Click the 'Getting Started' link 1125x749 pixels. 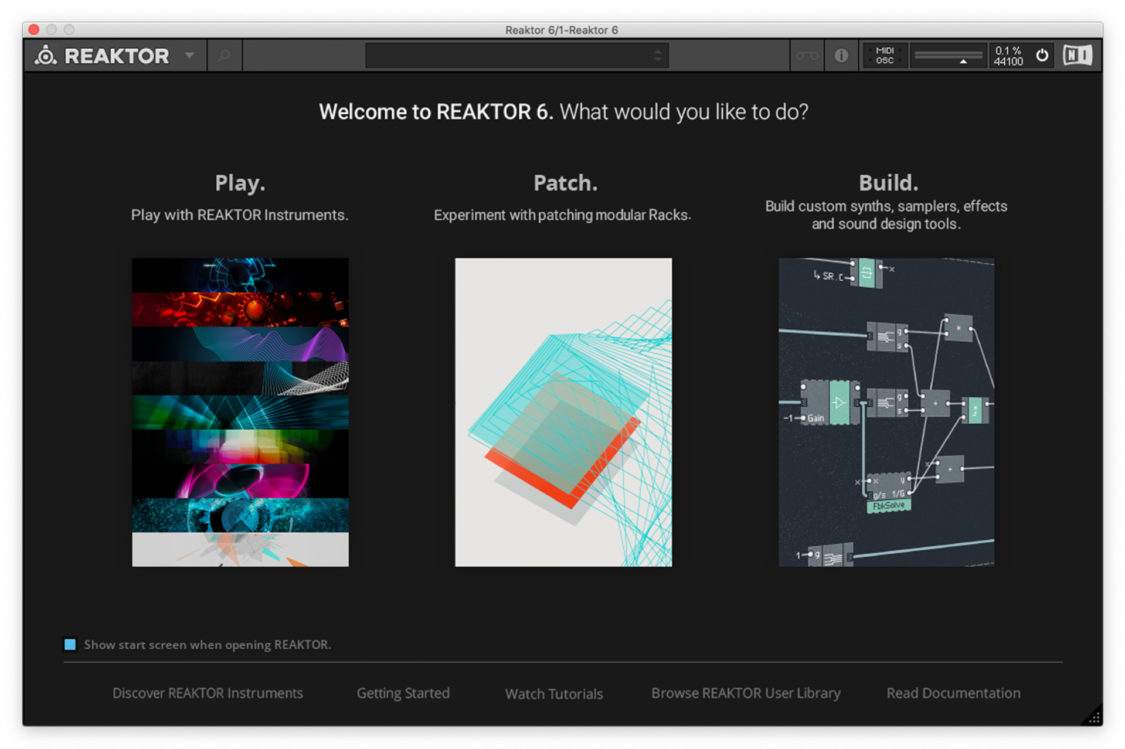[403, 693]
